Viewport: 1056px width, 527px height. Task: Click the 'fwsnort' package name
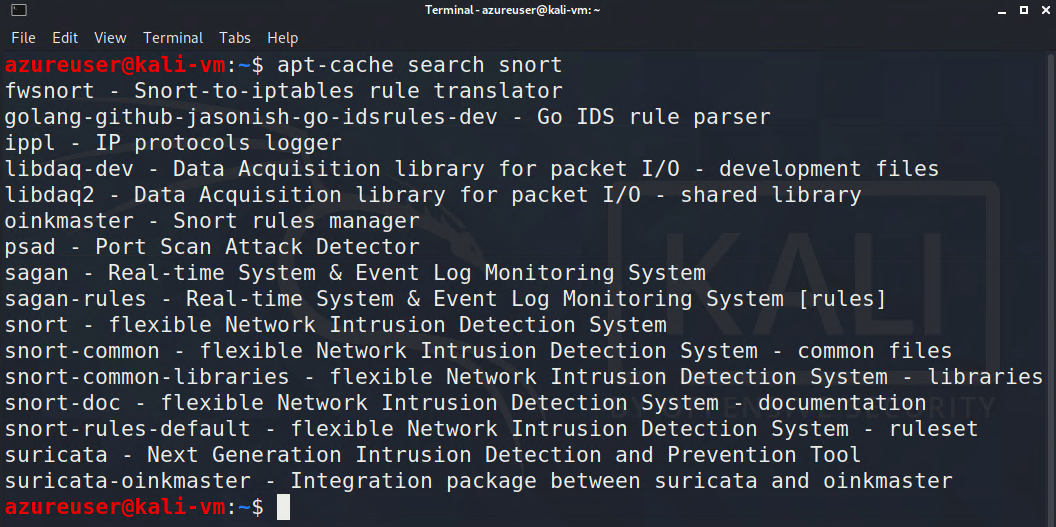coord(50,91)
